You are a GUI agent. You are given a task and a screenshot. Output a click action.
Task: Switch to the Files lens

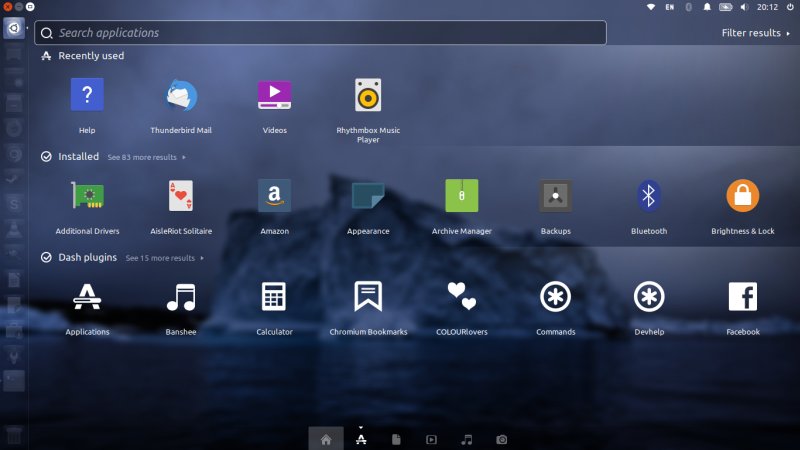396,439
